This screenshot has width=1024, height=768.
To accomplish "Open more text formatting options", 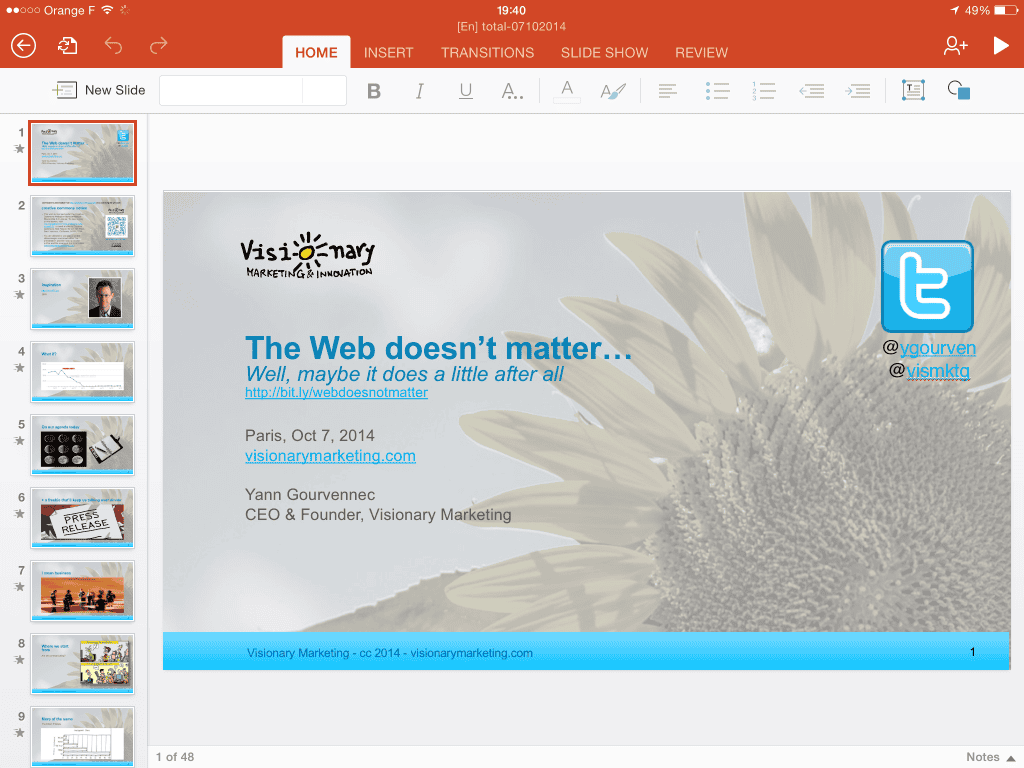I will point(512,91).
